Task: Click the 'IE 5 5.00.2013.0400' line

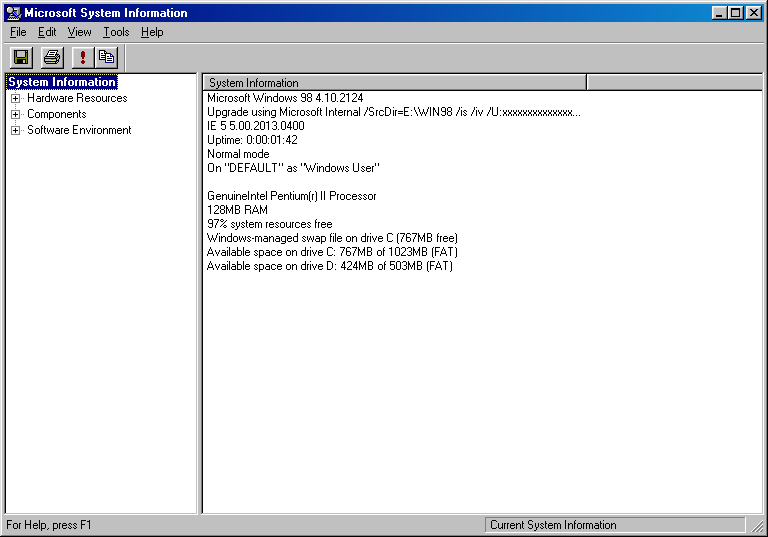Action: 256,126
